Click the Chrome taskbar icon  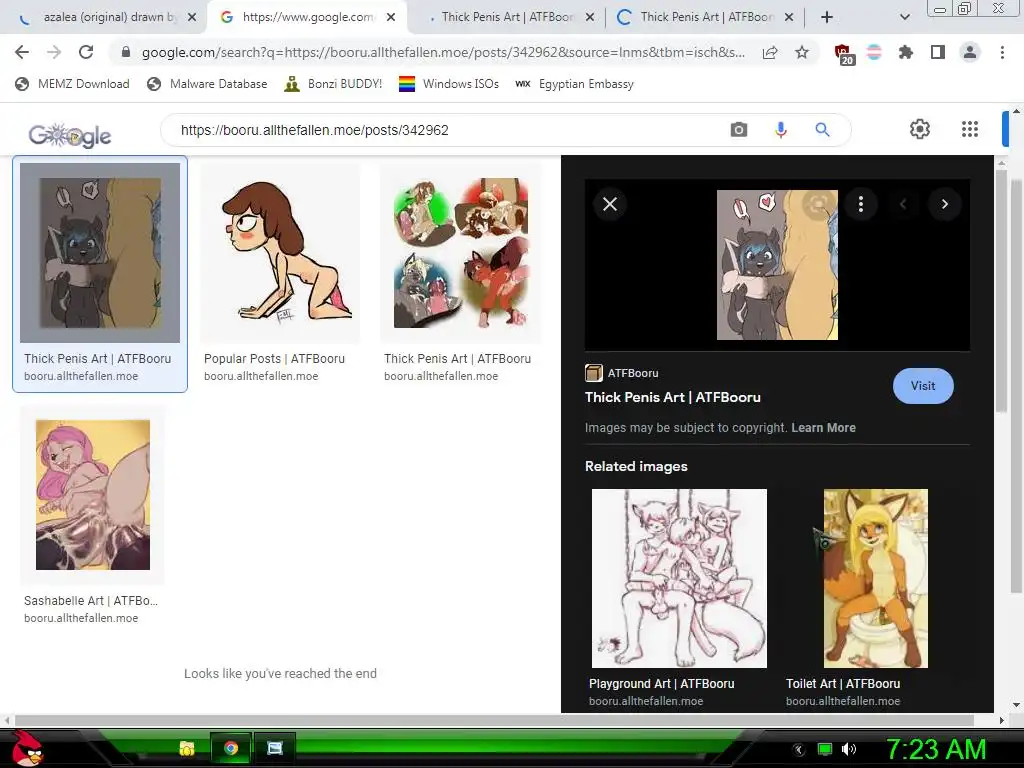[x=231, y=748]
